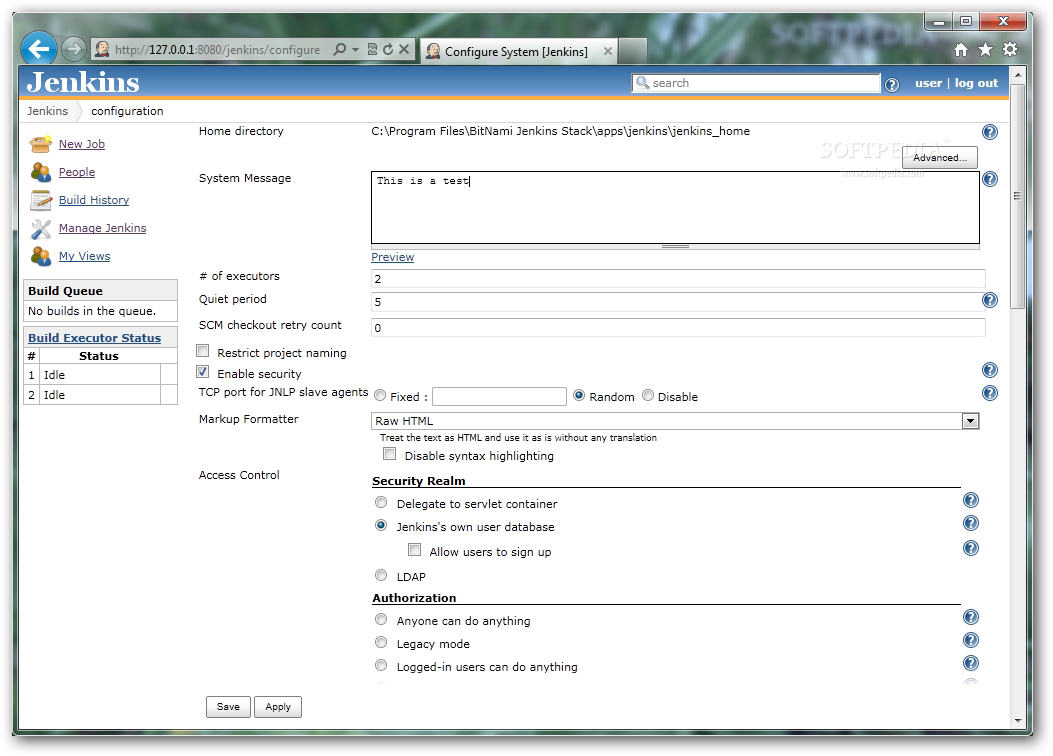Click the stop loading X icon
The image size is (1053, 756).
[404, 49]
